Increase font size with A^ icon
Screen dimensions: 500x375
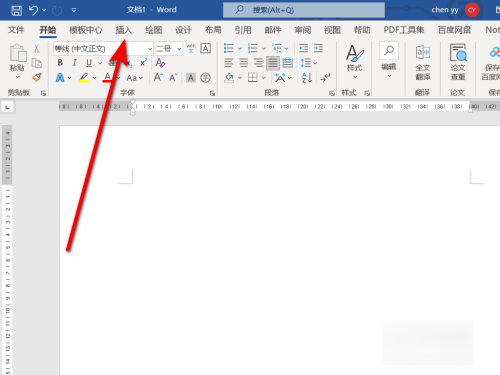tap(158, 78)
